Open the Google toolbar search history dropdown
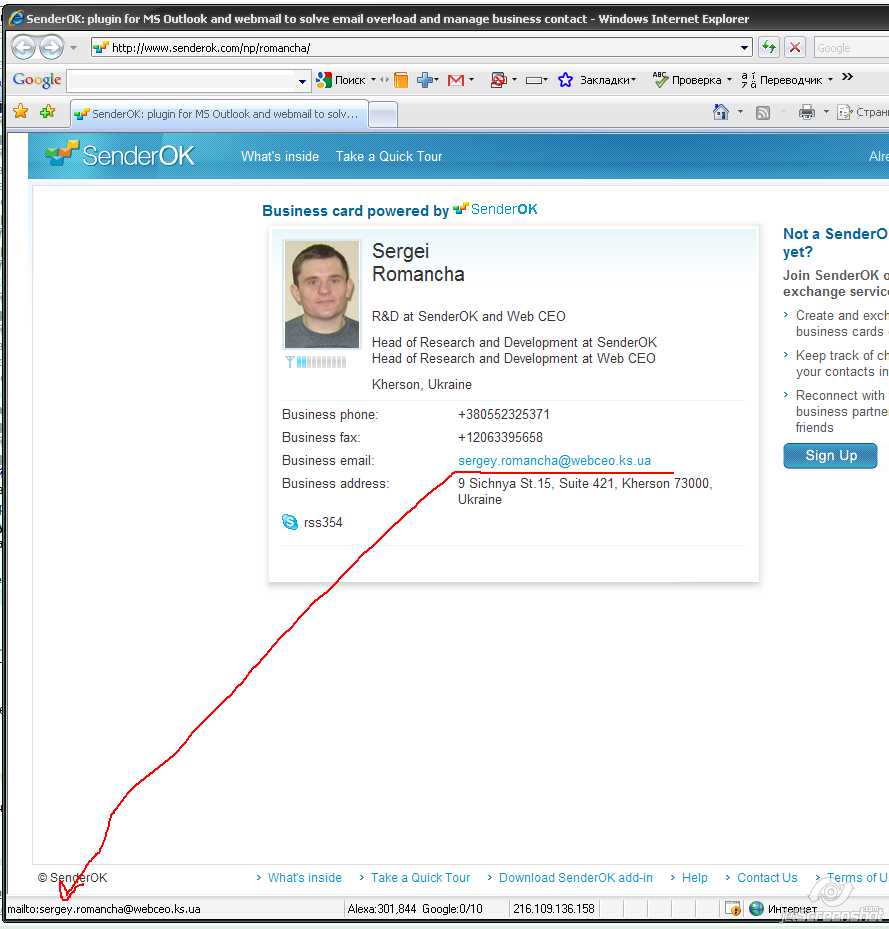 tap(303, 81)
